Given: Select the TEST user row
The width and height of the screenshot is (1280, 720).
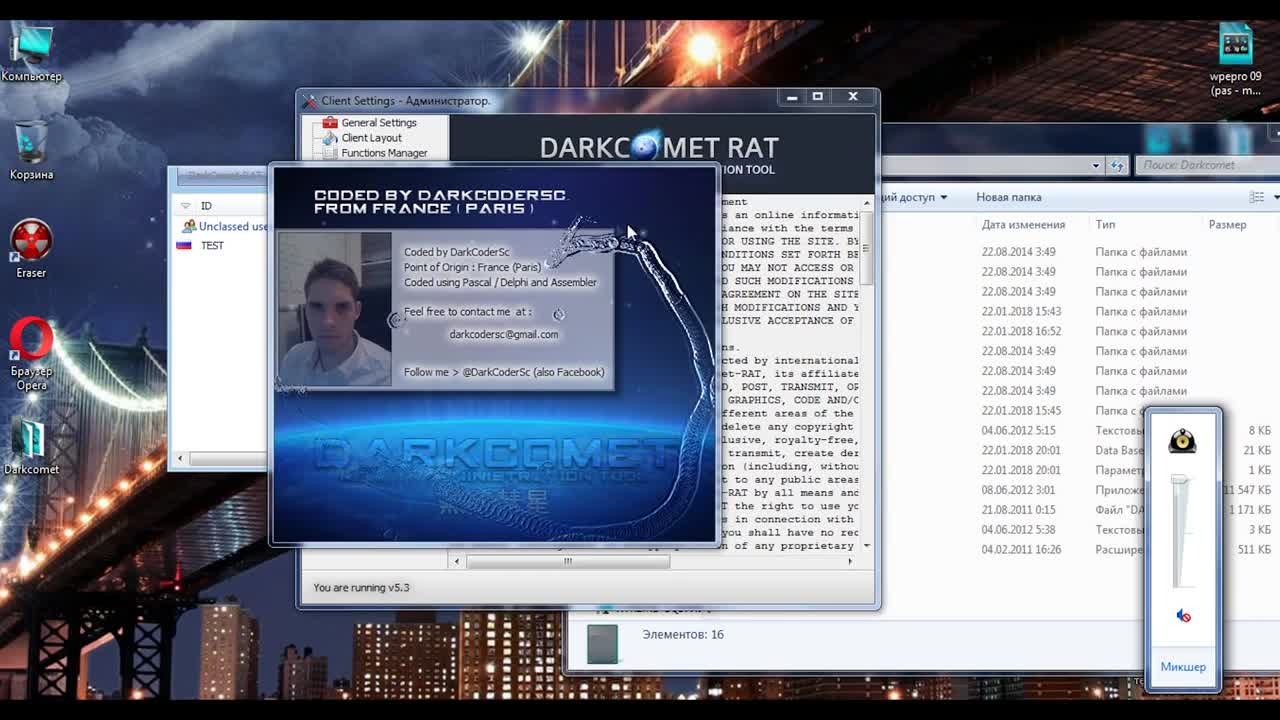Looking at the screenshot, I should coord(212,245).
